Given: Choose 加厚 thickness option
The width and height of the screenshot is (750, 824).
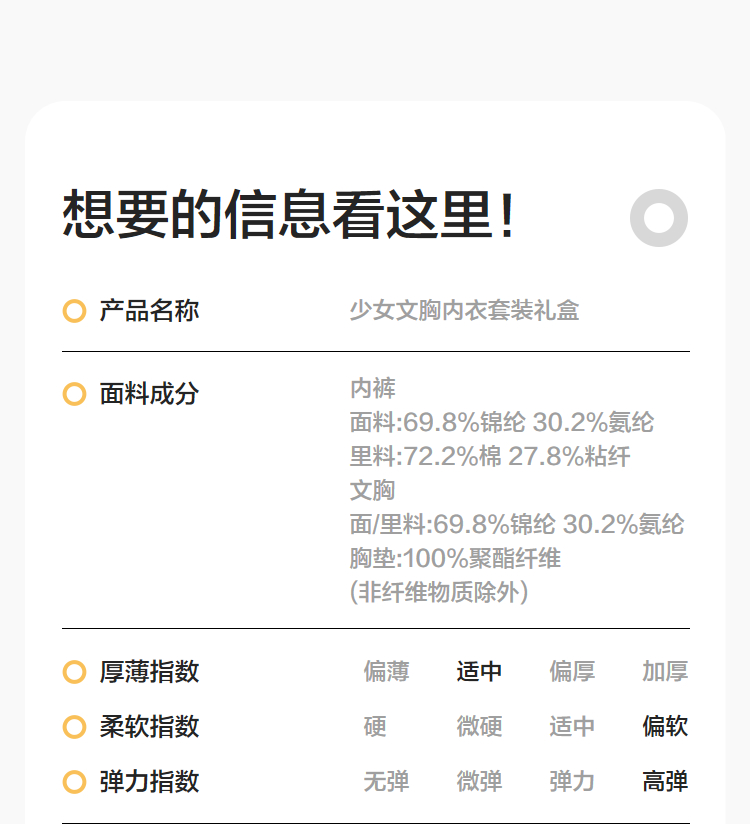Looking at the screenshot, I should 665,672.
